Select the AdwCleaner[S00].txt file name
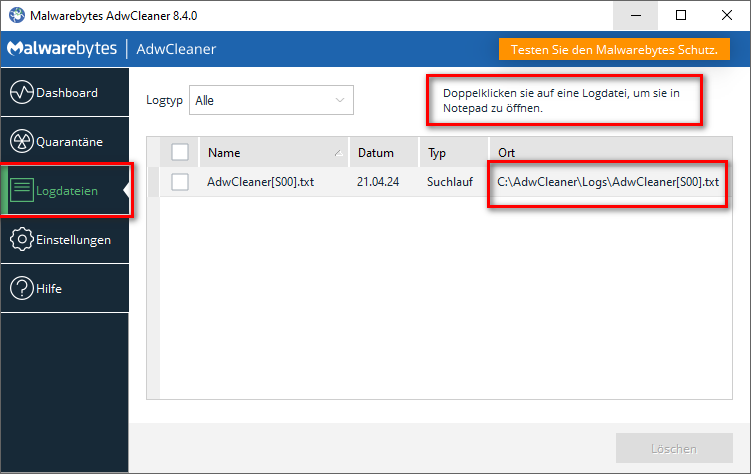 pyautogui.click(x=261, y=182)
